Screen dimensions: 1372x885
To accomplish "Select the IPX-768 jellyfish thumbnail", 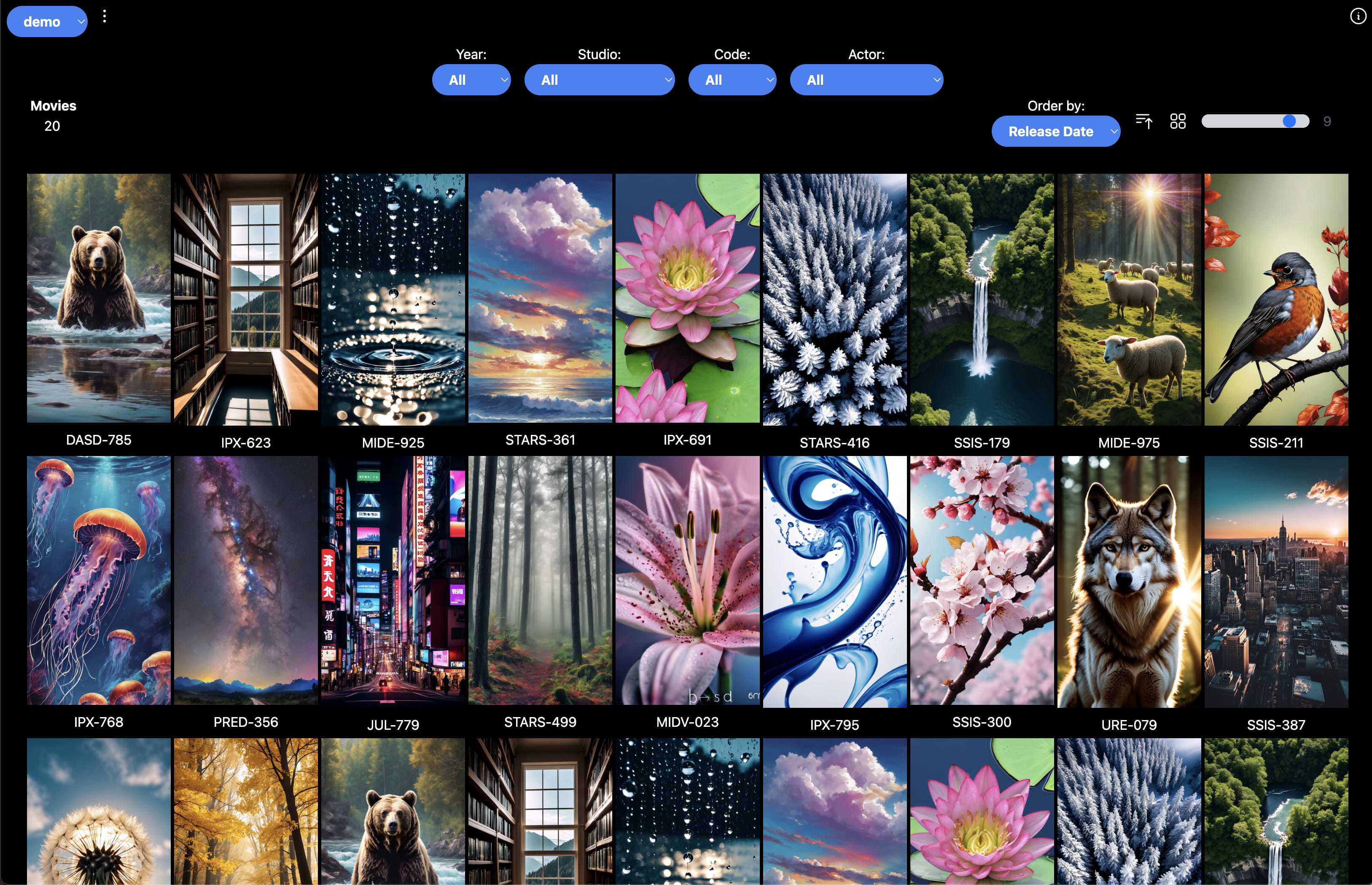I will [x=99, y=580].
